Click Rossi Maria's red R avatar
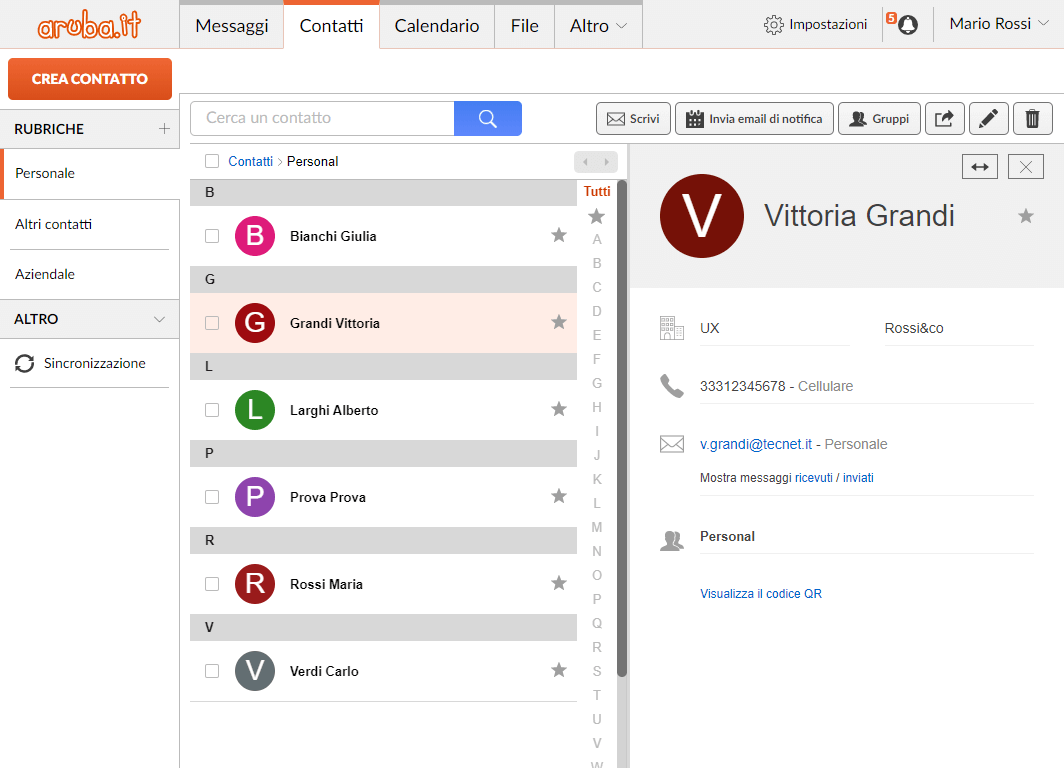 click(254, 583)
